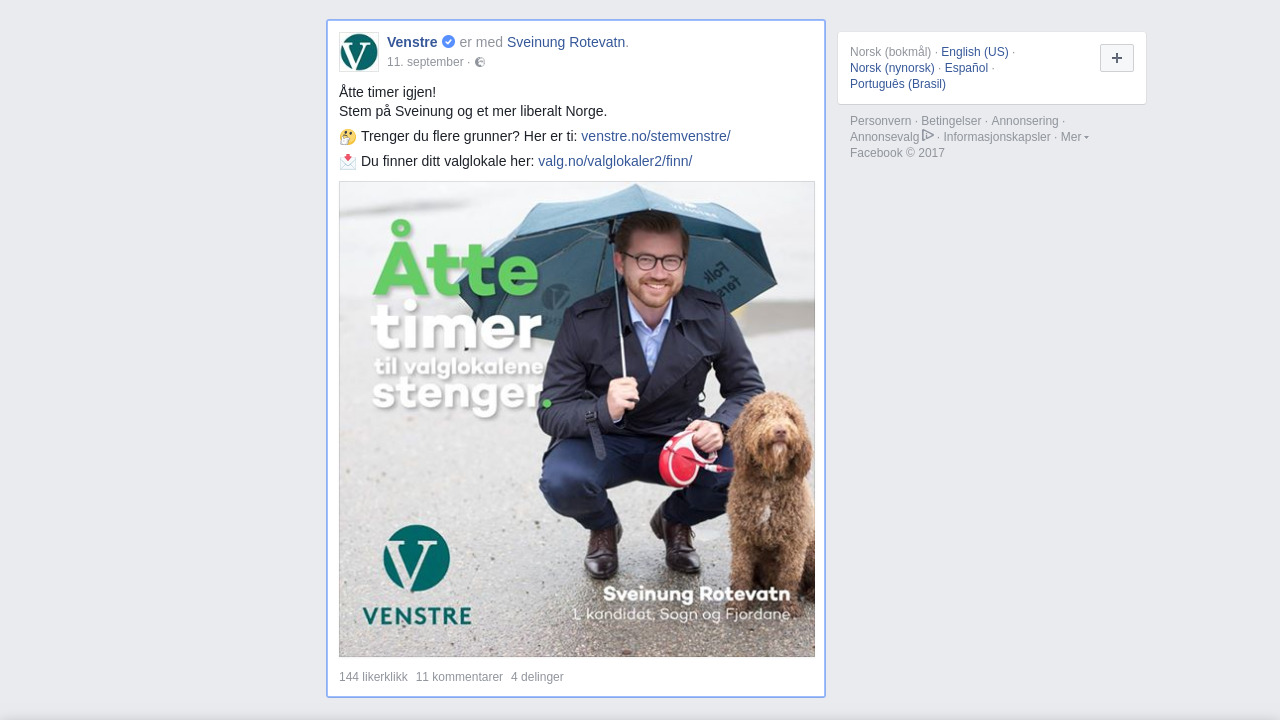This screenshot has height=720, width=1280.
Task: Click the thinking face emoji
Action: tap(348, 137)
